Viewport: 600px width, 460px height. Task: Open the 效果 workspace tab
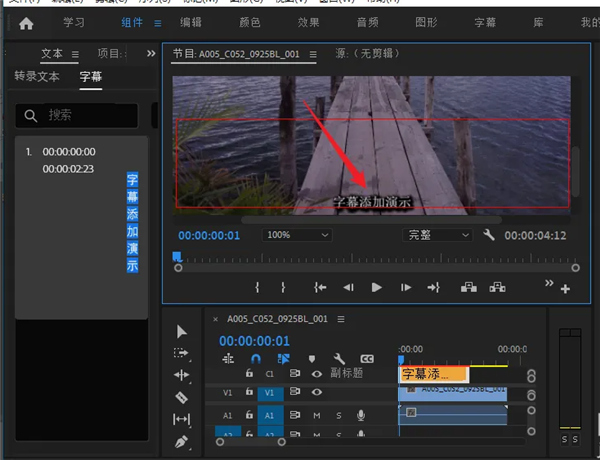point(309,22)
